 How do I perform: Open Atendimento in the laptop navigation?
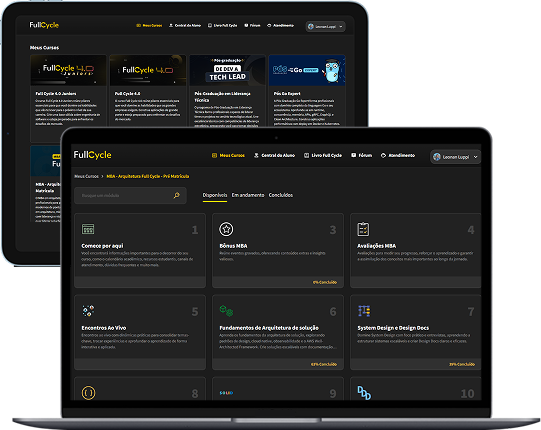click(x=398, y=155)
